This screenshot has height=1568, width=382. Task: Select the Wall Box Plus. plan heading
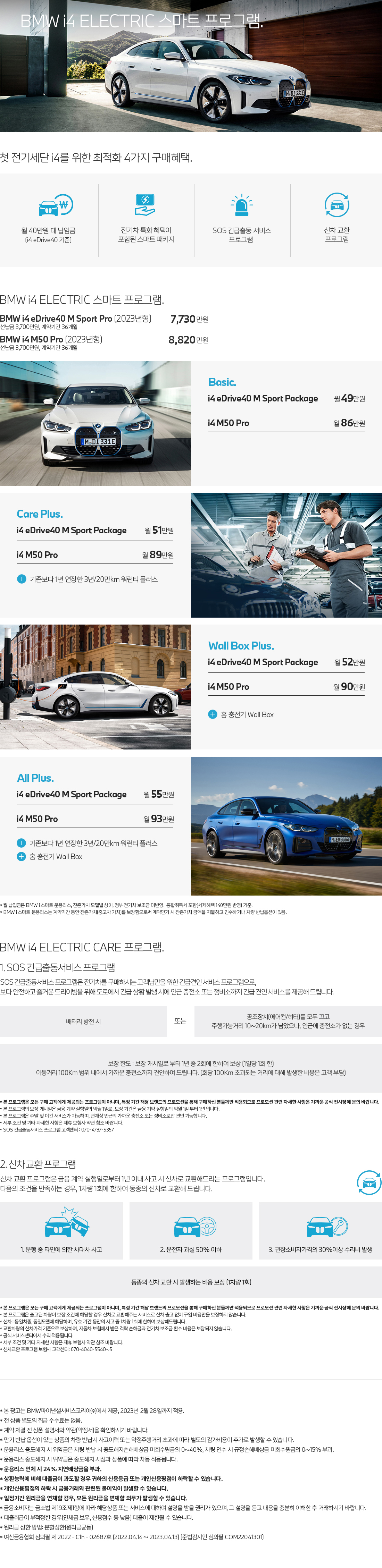click(241, 645)
